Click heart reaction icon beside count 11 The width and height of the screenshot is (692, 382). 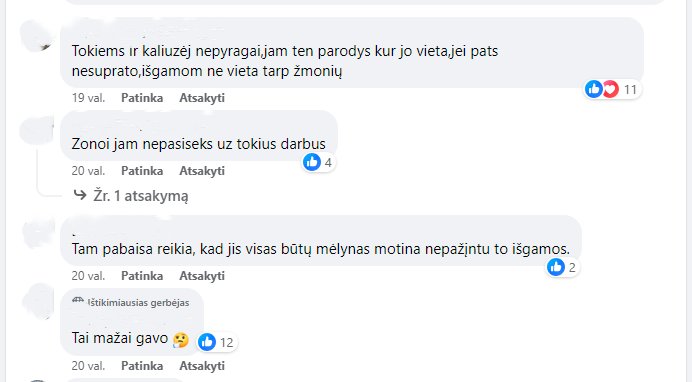(611, 89)
